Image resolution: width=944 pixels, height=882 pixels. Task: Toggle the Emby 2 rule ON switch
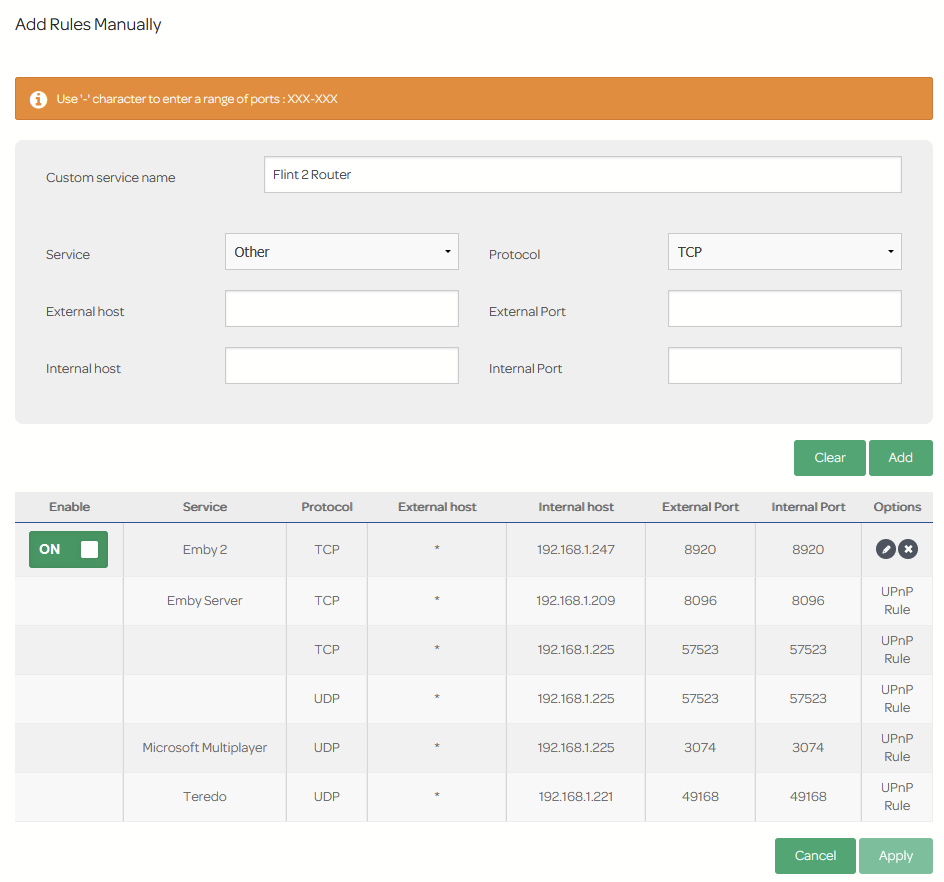coord(68,549)
